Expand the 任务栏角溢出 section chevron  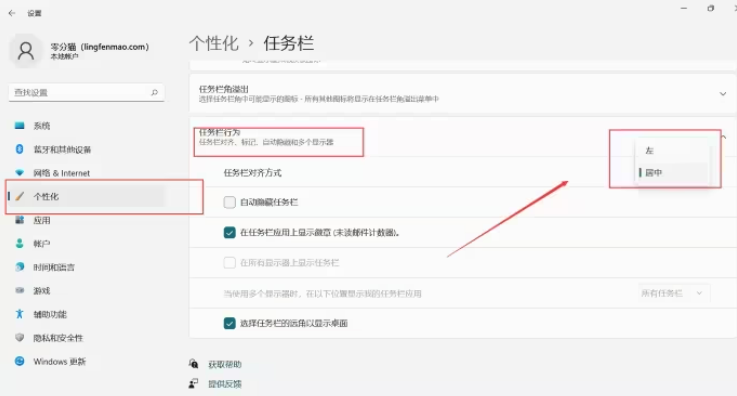[722, 94]
